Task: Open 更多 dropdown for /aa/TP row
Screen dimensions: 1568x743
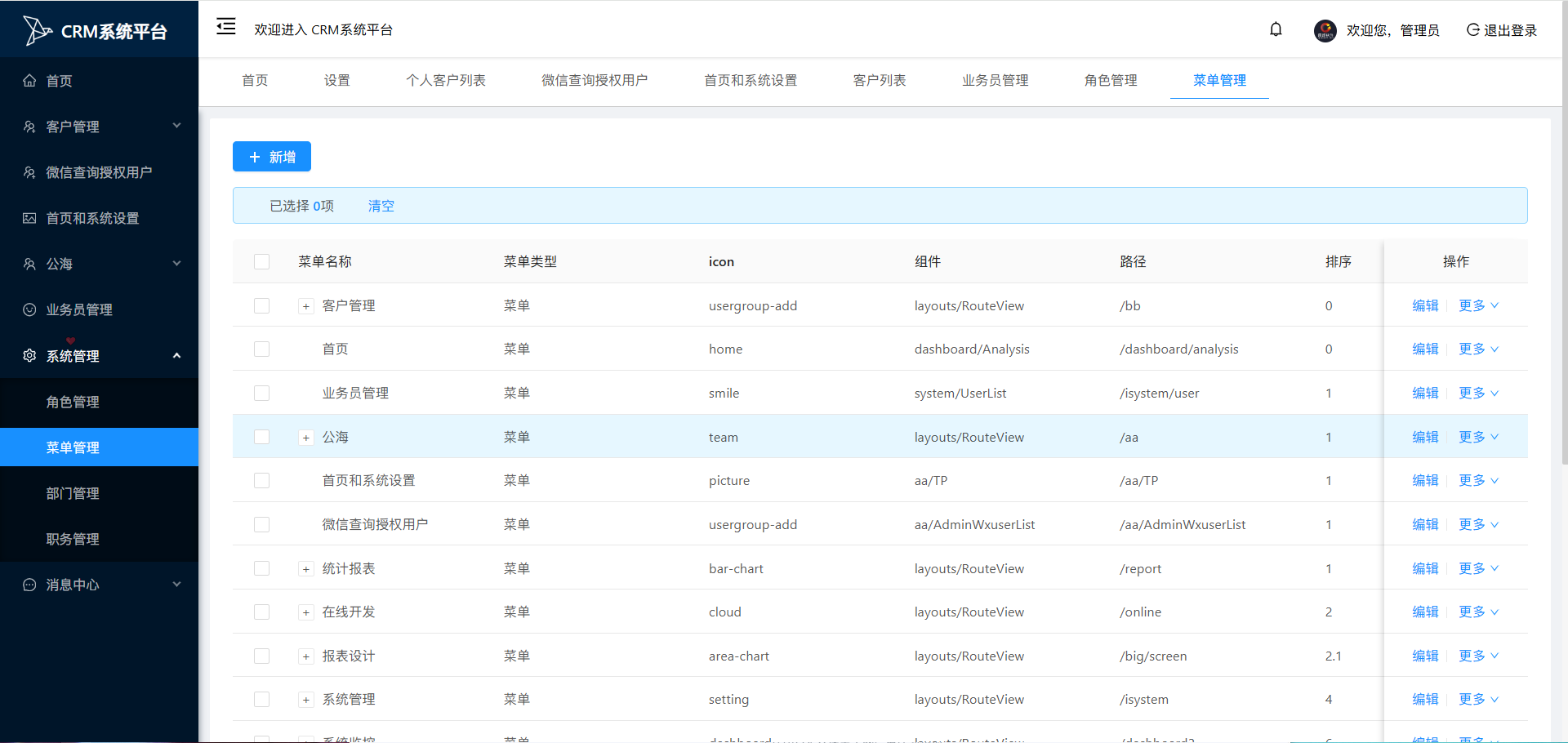Action: (x=1479, y=480)
